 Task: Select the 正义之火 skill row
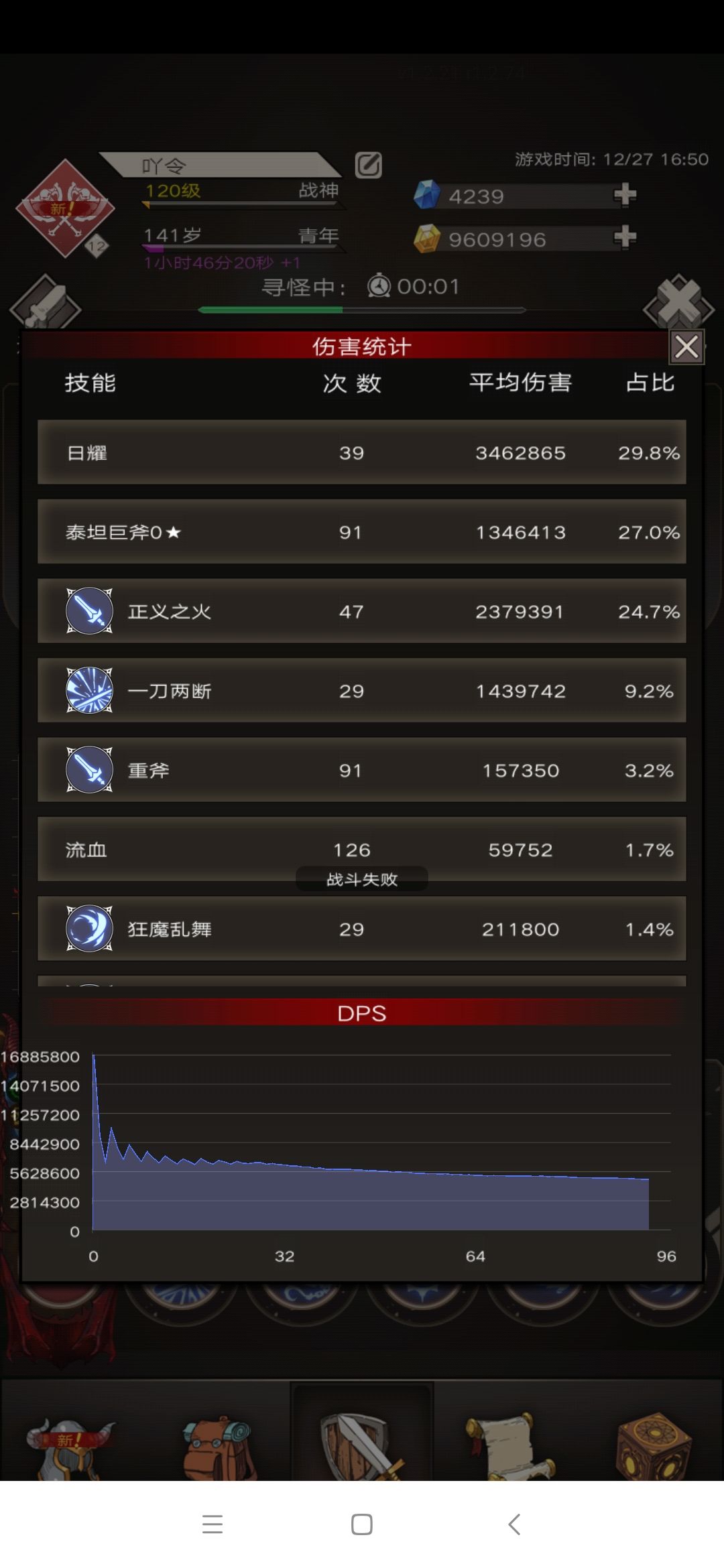362,611
